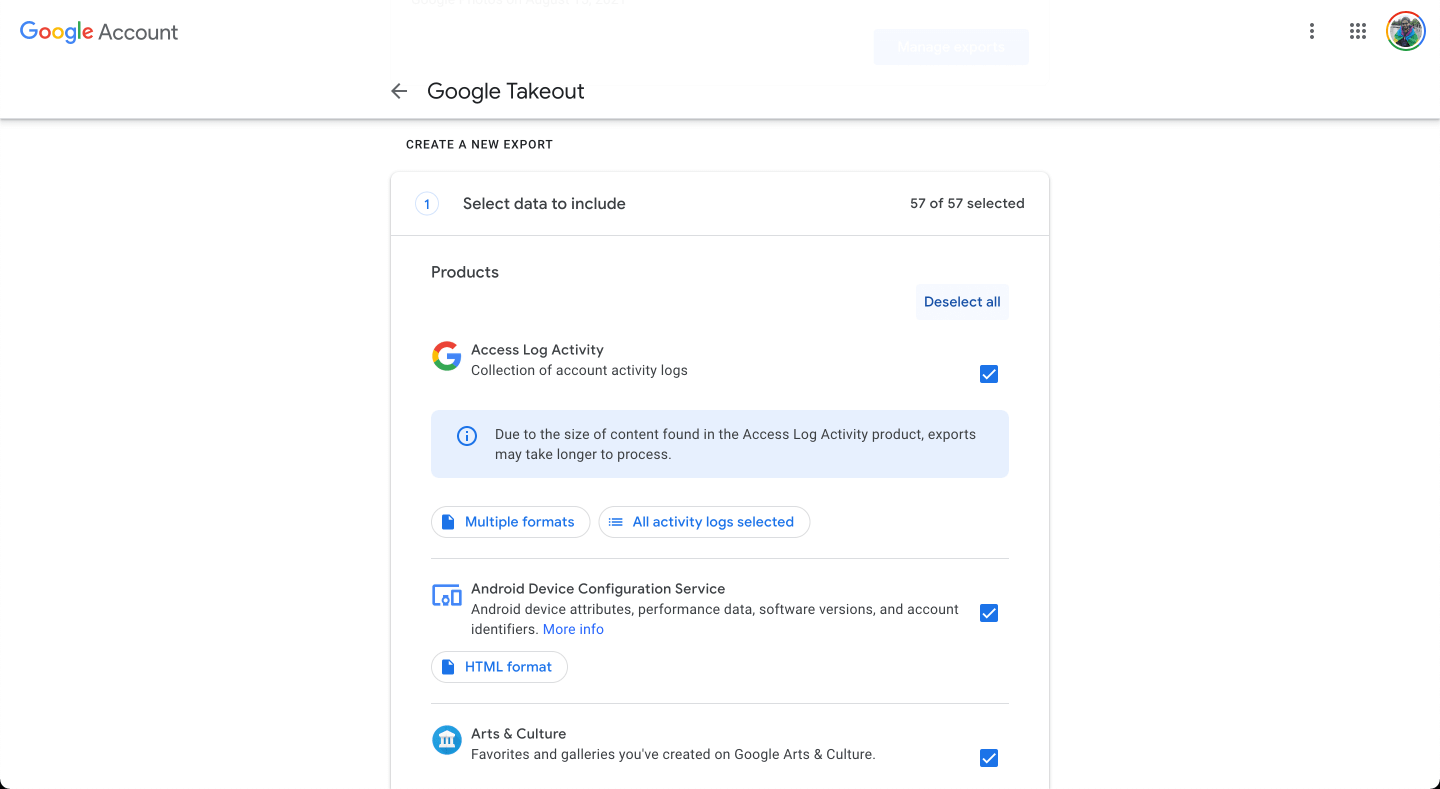Click the Deselect all button
Image resolution: width=1440 pixels, height=789 pixels.
[961, 301]
